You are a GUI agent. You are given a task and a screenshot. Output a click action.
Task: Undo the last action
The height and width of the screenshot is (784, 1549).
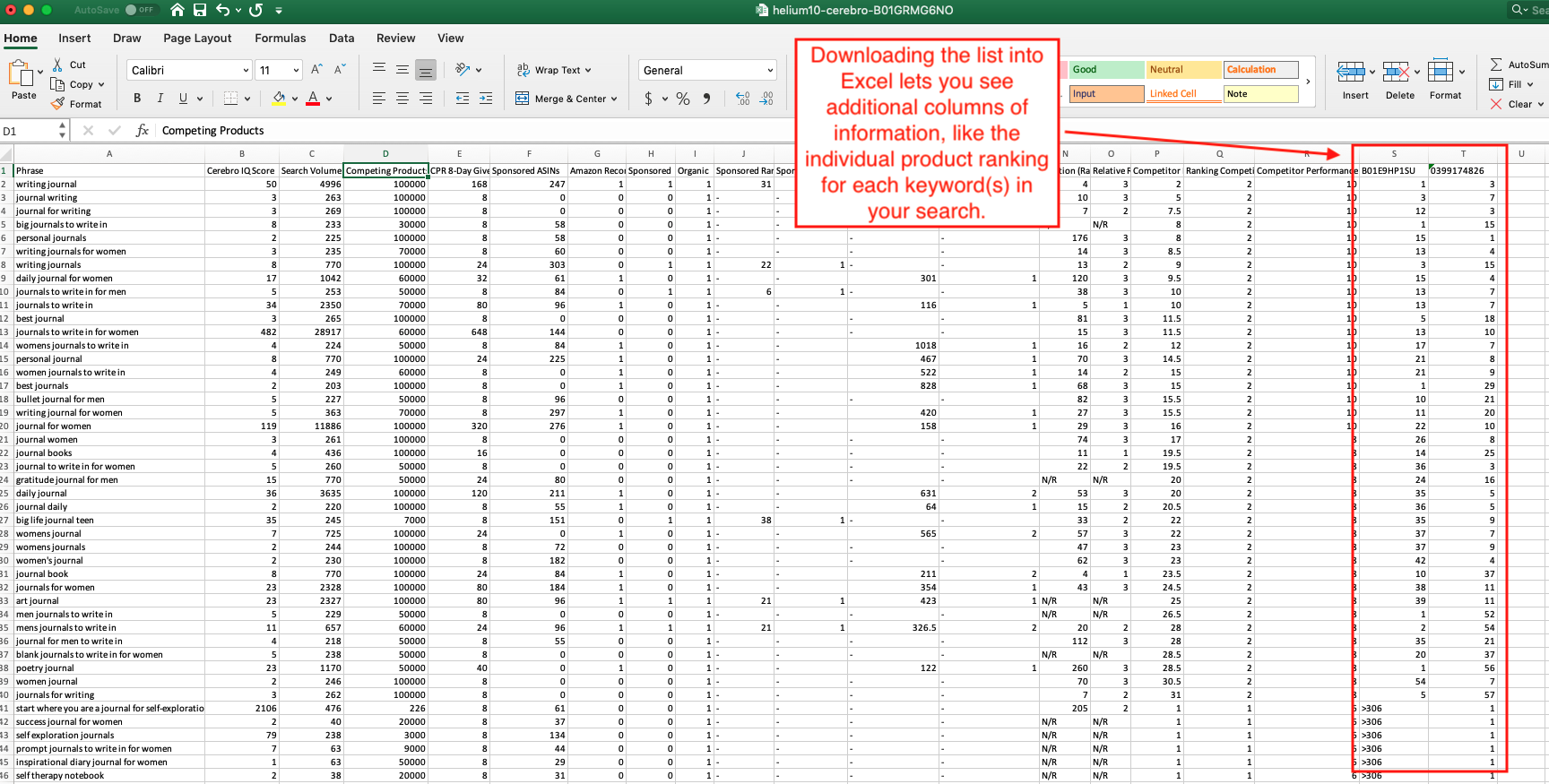(222, 10)
